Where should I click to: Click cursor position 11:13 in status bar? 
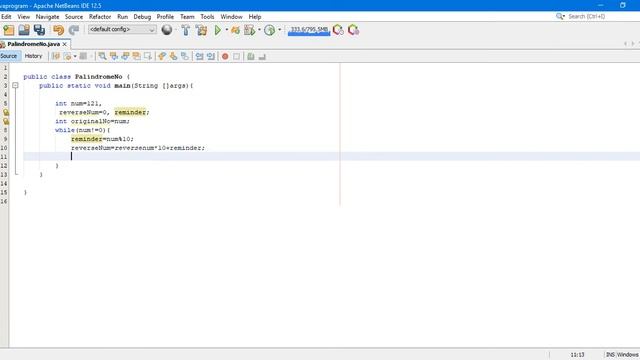tap(577, 355)
